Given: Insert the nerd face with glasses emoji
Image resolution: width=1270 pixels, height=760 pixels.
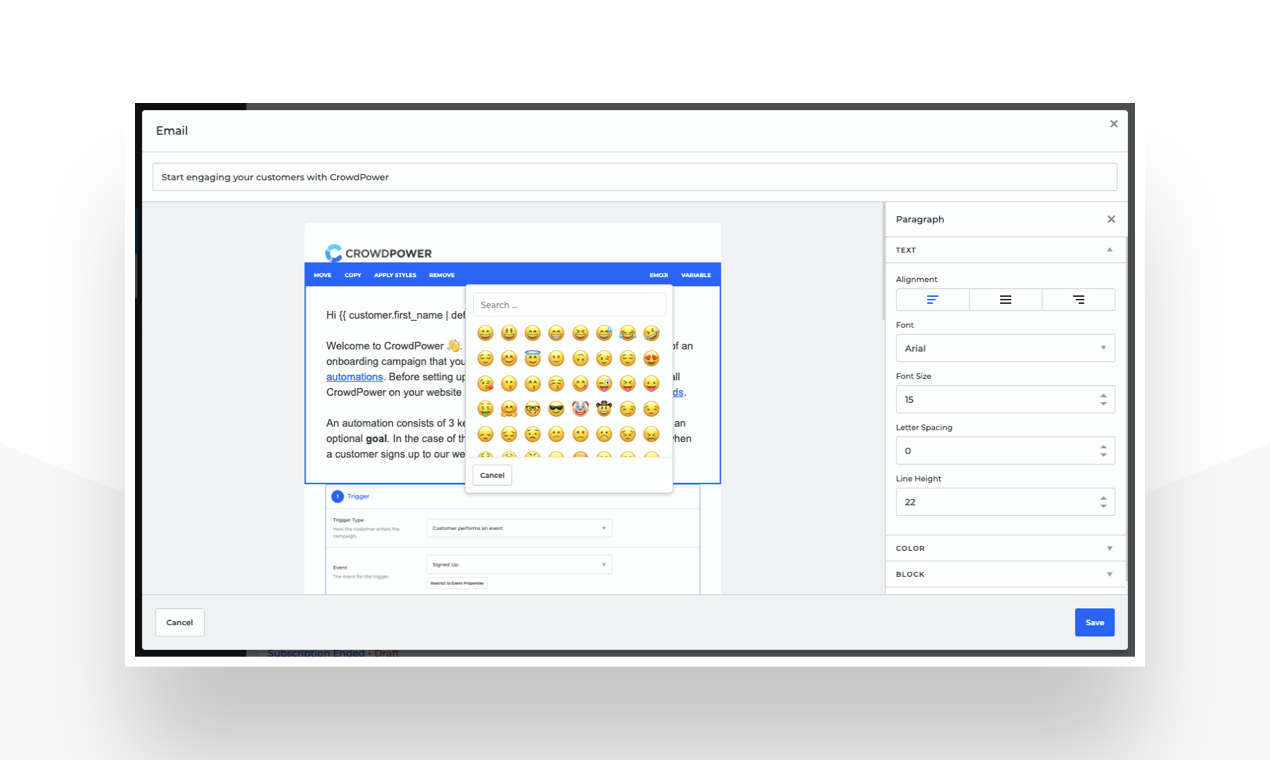Looking at the screenshot, I should click(532, 409).
